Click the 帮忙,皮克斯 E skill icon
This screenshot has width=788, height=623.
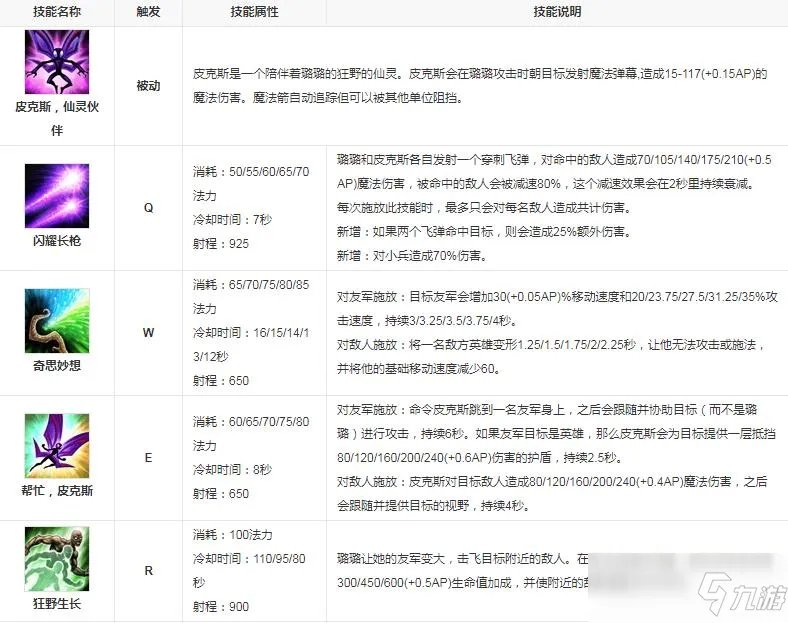pos(57,446)
